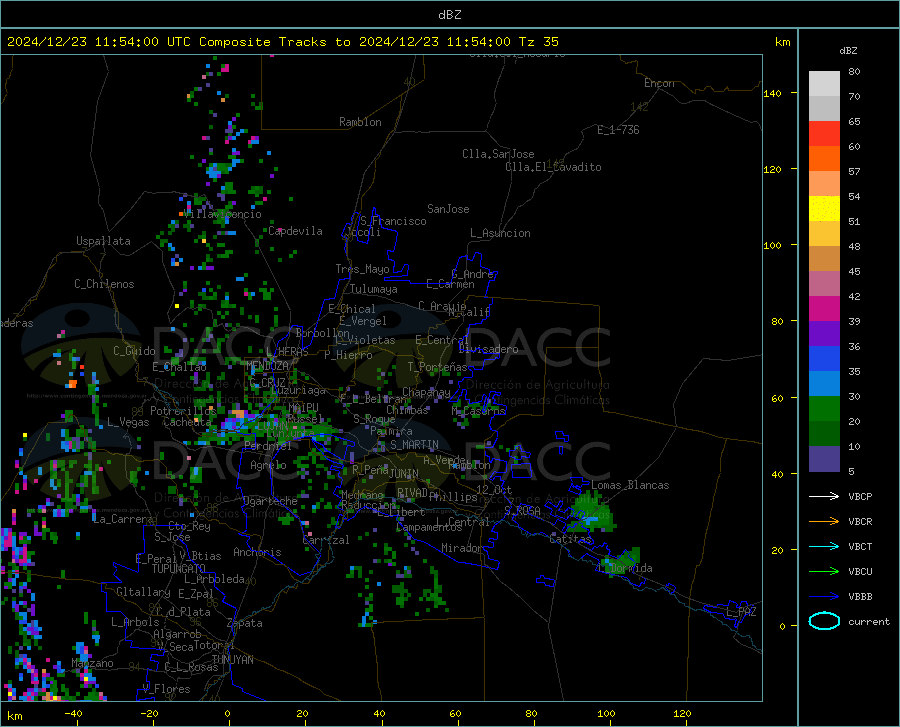Image resolution: width=900 pixels, height=727 pixels.
Task: Select the red swatch in the dBZ scale
Action: click(824, 134)
